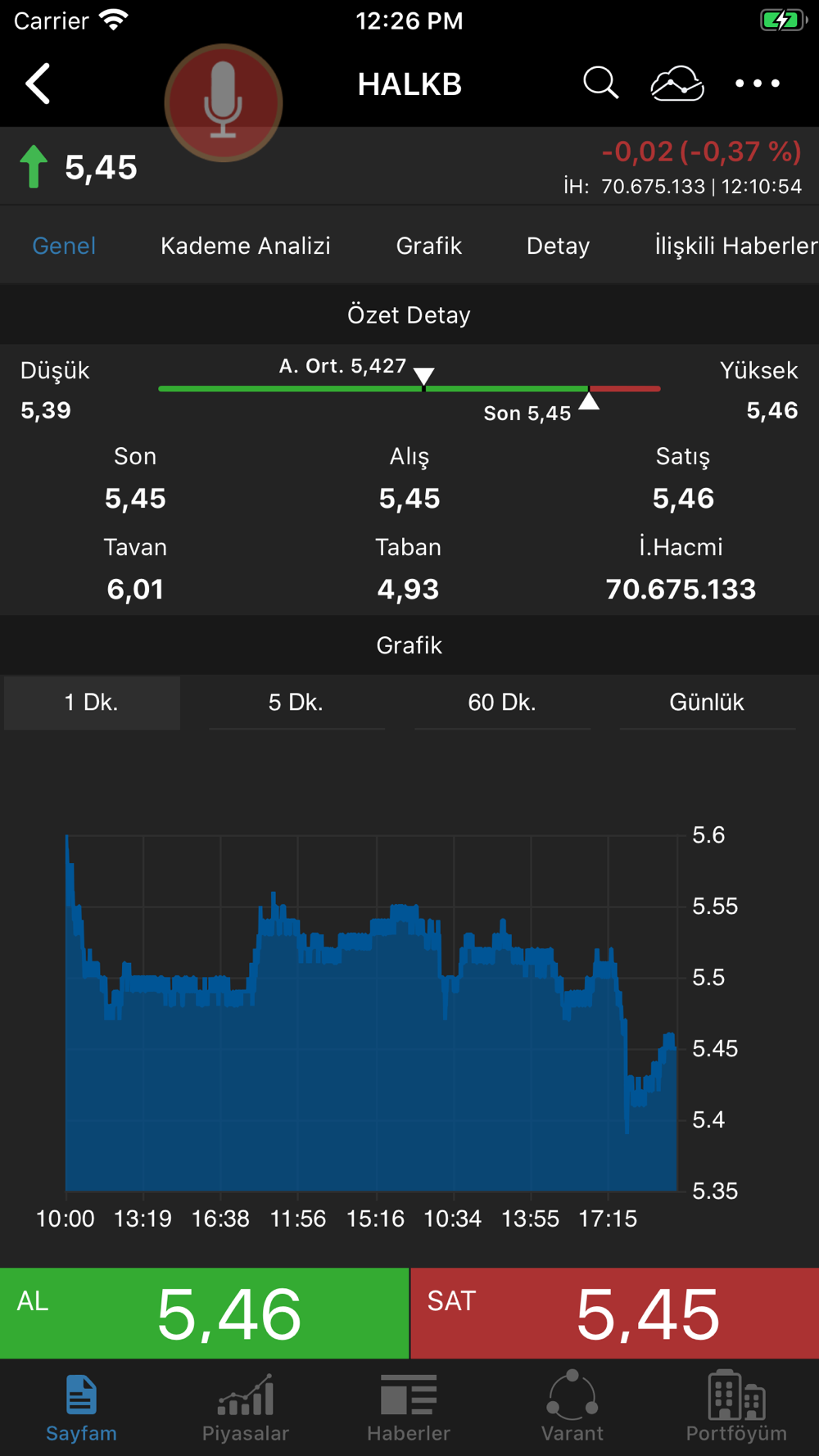Tap the -0,02 (-0,37 %) change value
This screenshot has height=1456, width=819.
click(x=701, y=151)
